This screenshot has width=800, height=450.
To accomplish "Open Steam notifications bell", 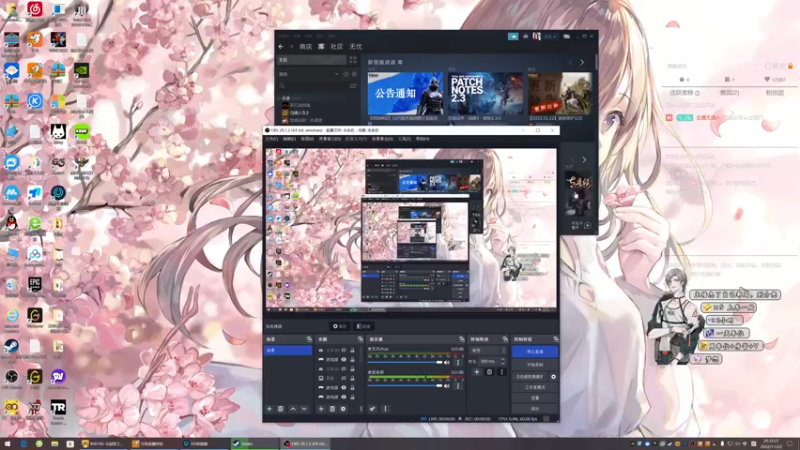I will 526,36.
